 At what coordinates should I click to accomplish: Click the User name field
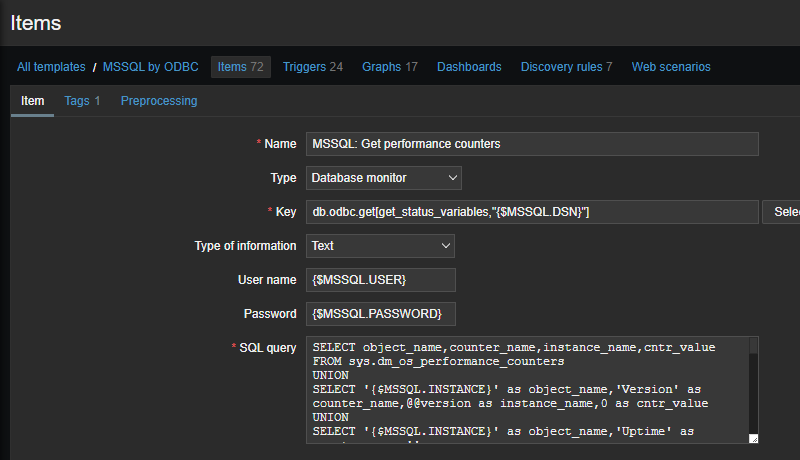point(380,280)
